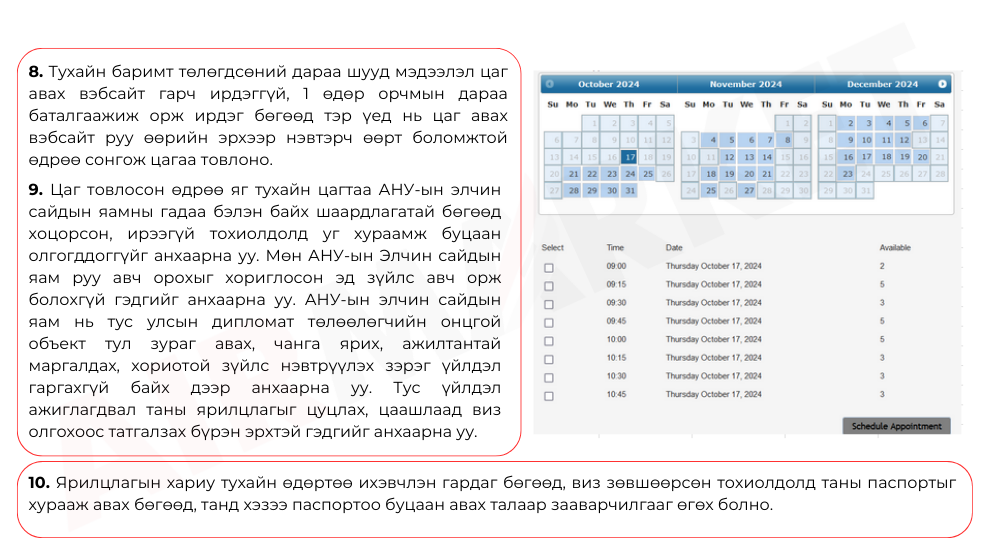The image size is (983, 554).
Task: Select the 09:30 time slot checkbox
Action: (549, 304)
